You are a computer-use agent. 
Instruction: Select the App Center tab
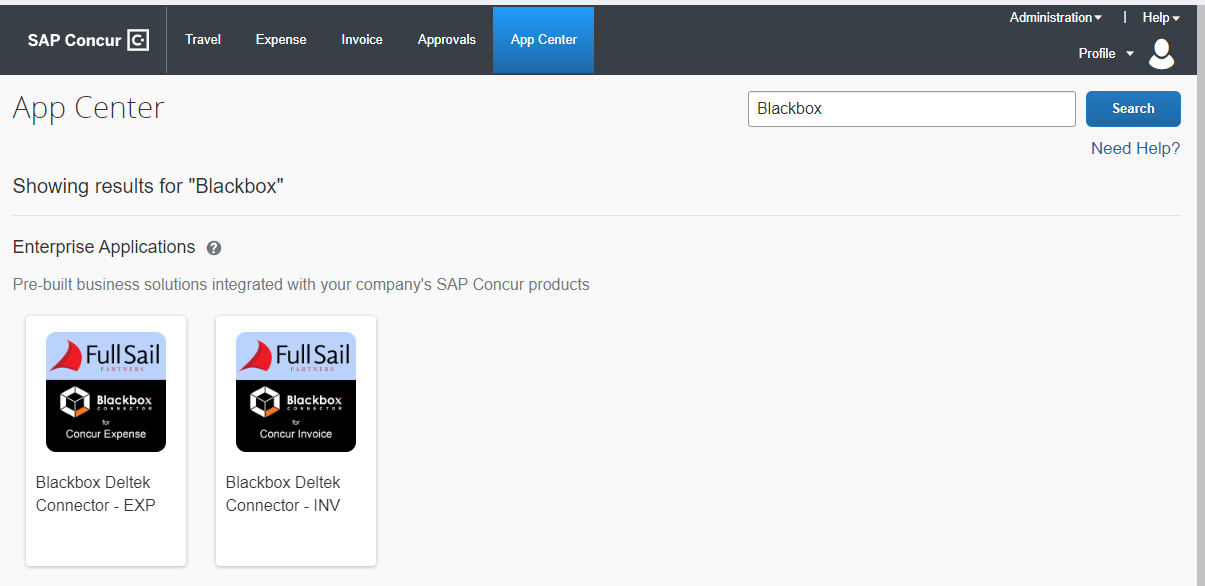pyautogui.click(x=544, y=40)
